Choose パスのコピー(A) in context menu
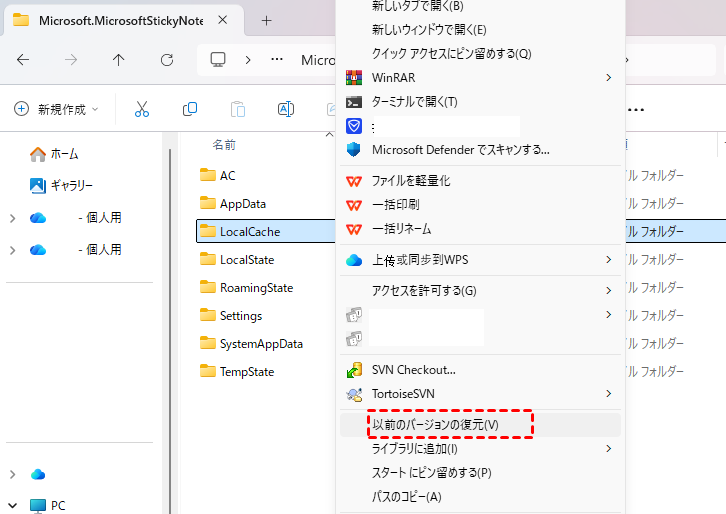 (406, 497)
